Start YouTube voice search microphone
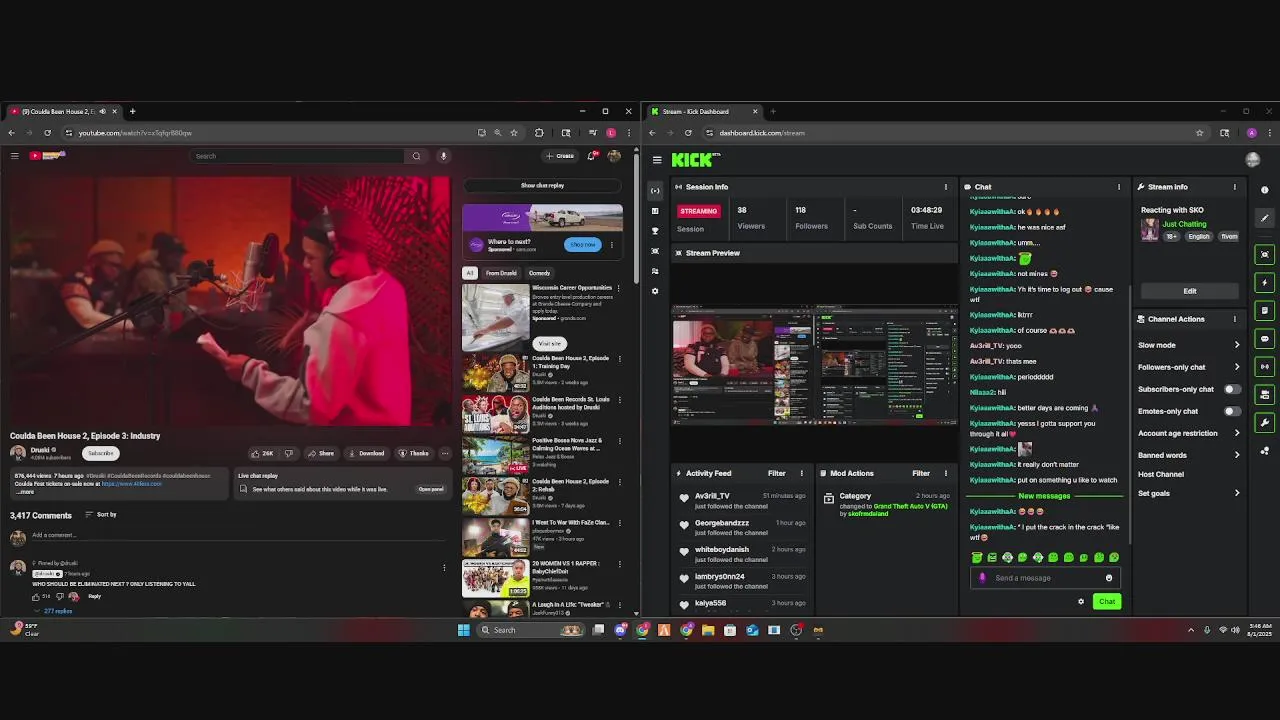 (x=443, y=156)
